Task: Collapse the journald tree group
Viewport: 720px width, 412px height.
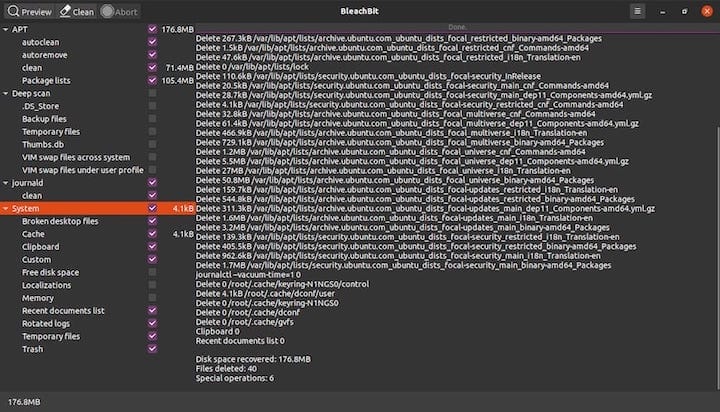Action: pos(6,183)
